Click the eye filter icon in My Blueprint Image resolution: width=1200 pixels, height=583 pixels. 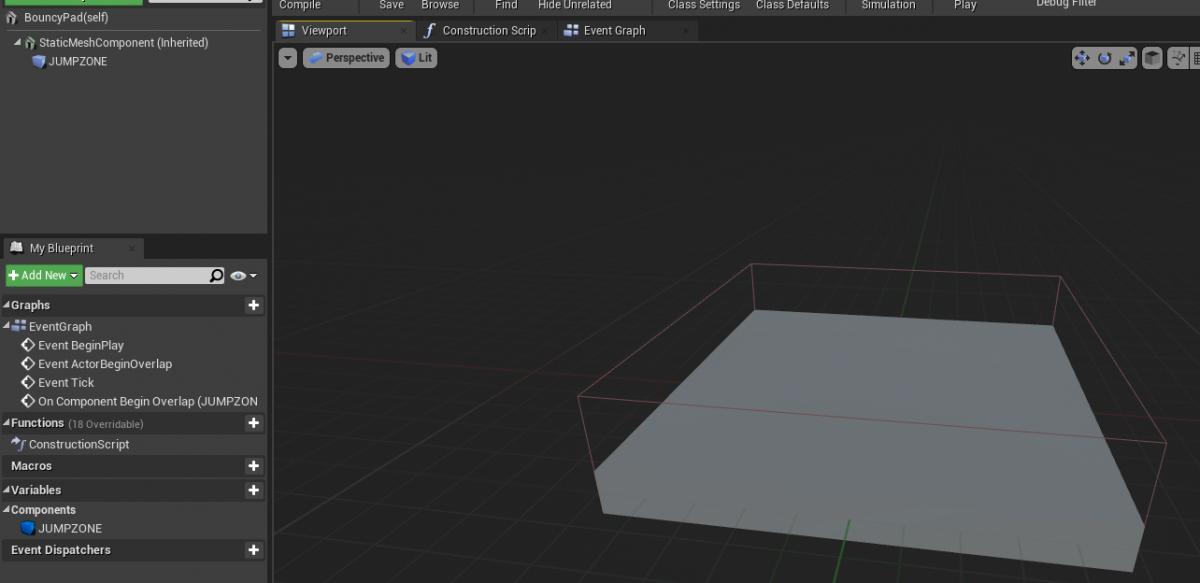coord(237,275)
